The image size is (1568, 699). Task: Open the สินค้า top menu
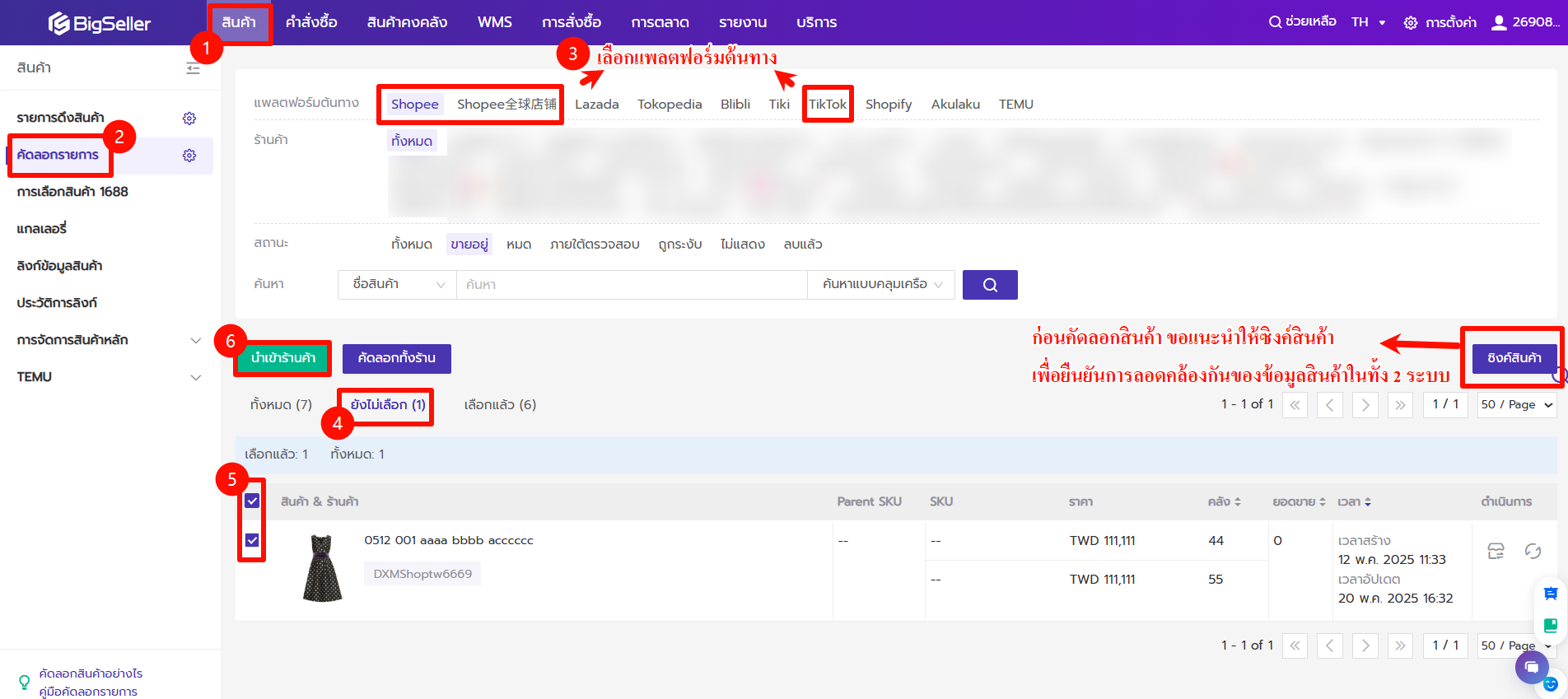click(x=239, y=22)
